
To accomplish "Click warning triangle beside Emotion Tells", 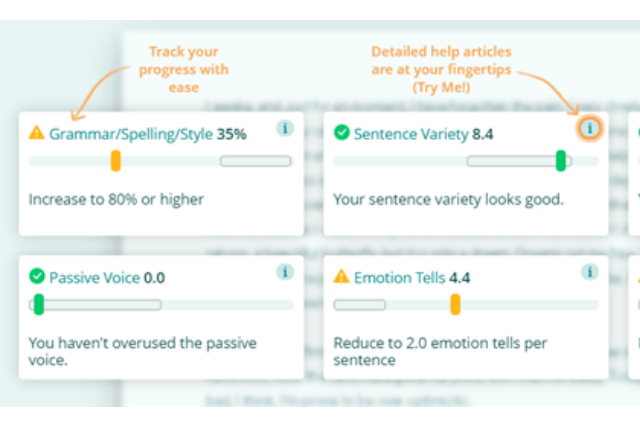I will [x=341, y=276].
